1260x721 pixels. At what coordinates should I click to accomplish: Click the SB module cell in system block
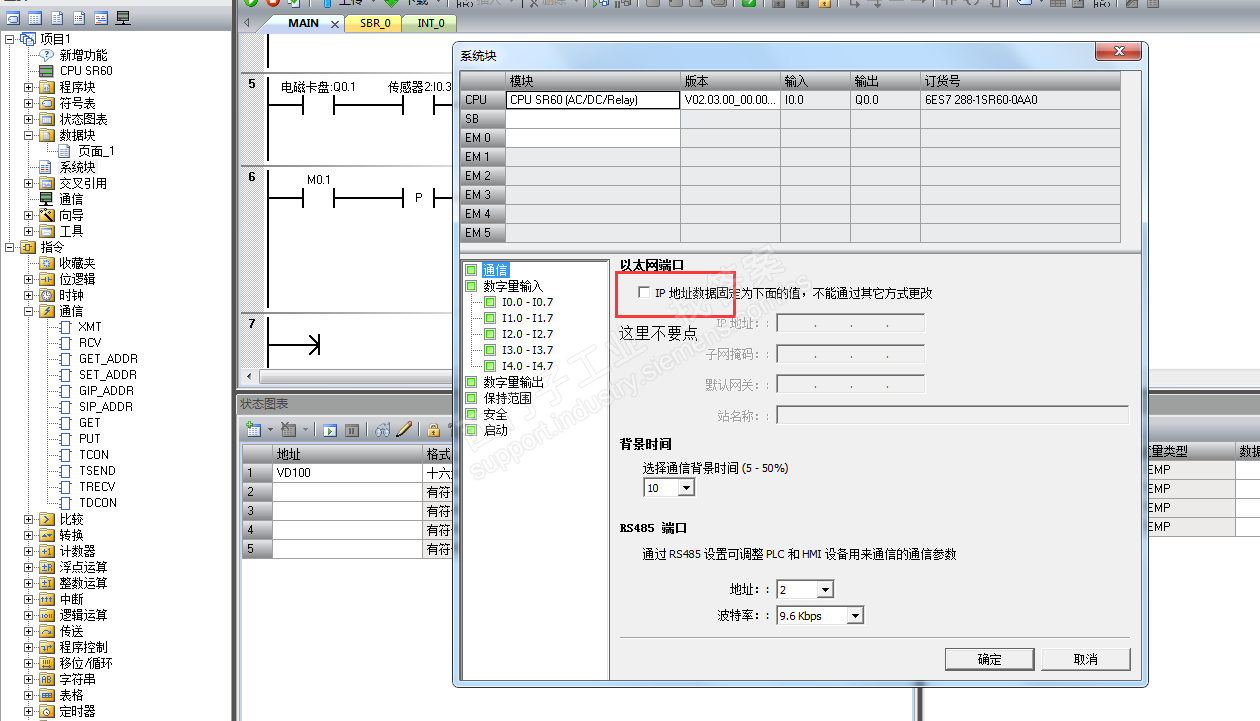(x=592, y=119)
